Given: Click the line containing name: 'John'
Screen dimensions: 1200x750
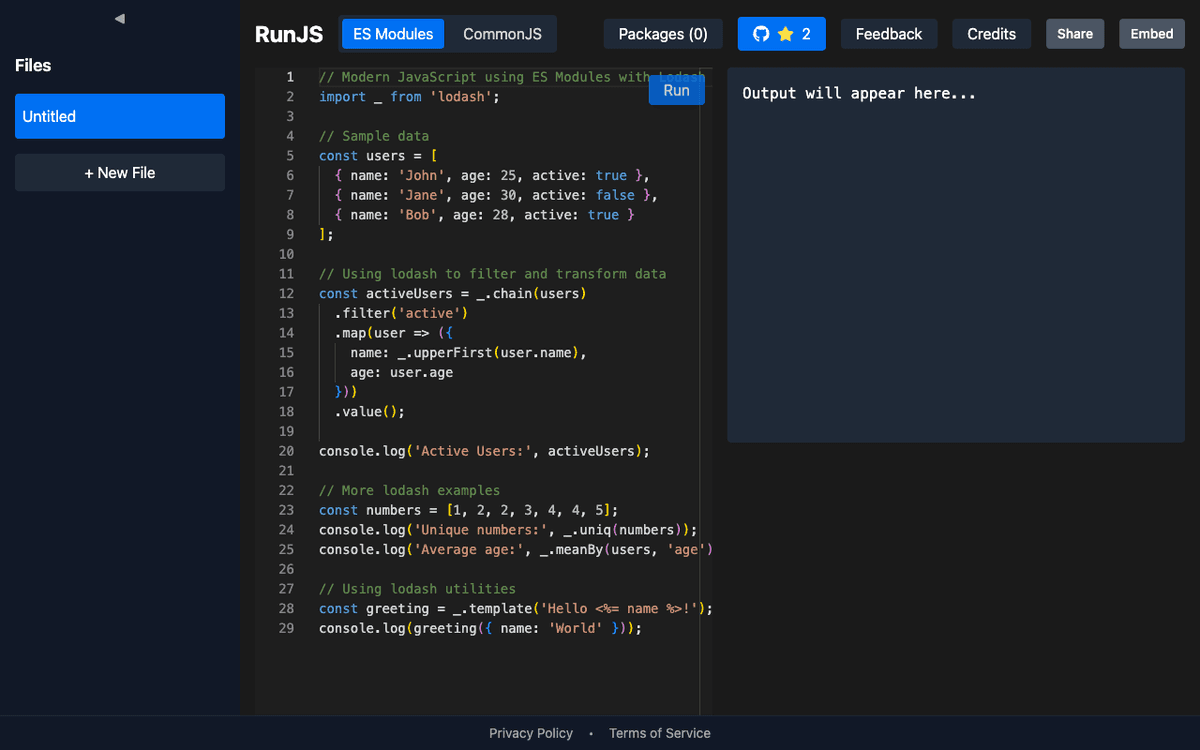Looking at the screenshot, I should click(x=492, y=175).
